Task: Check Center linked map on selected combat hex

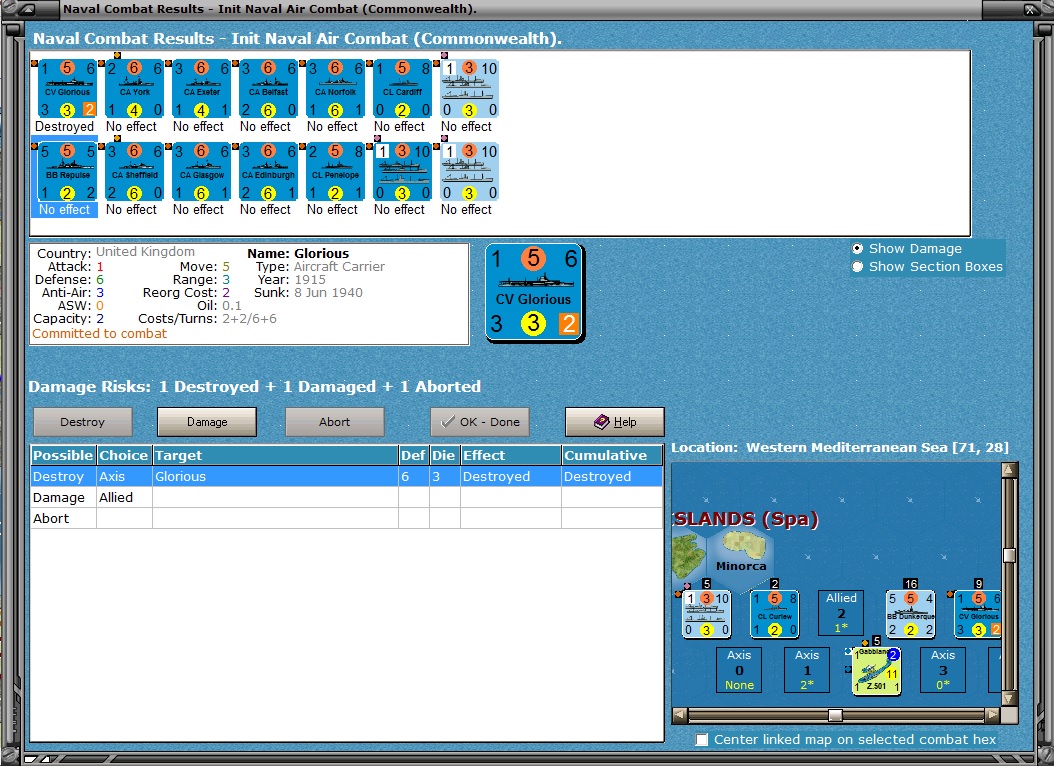Action: tap(702, 739)
